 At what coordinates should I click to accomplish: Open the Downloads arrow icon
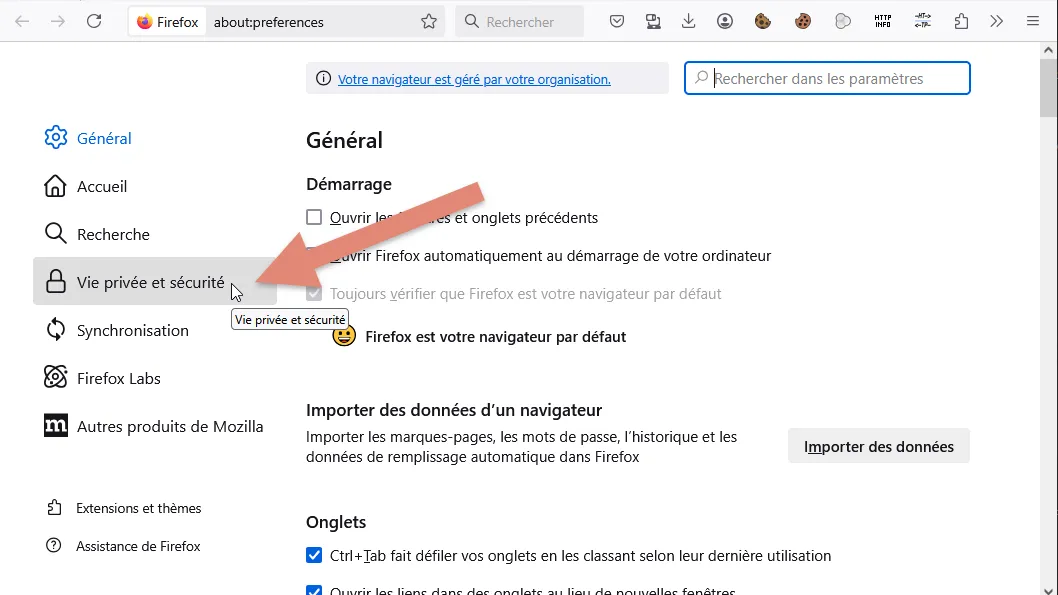(x=688, y=22)
